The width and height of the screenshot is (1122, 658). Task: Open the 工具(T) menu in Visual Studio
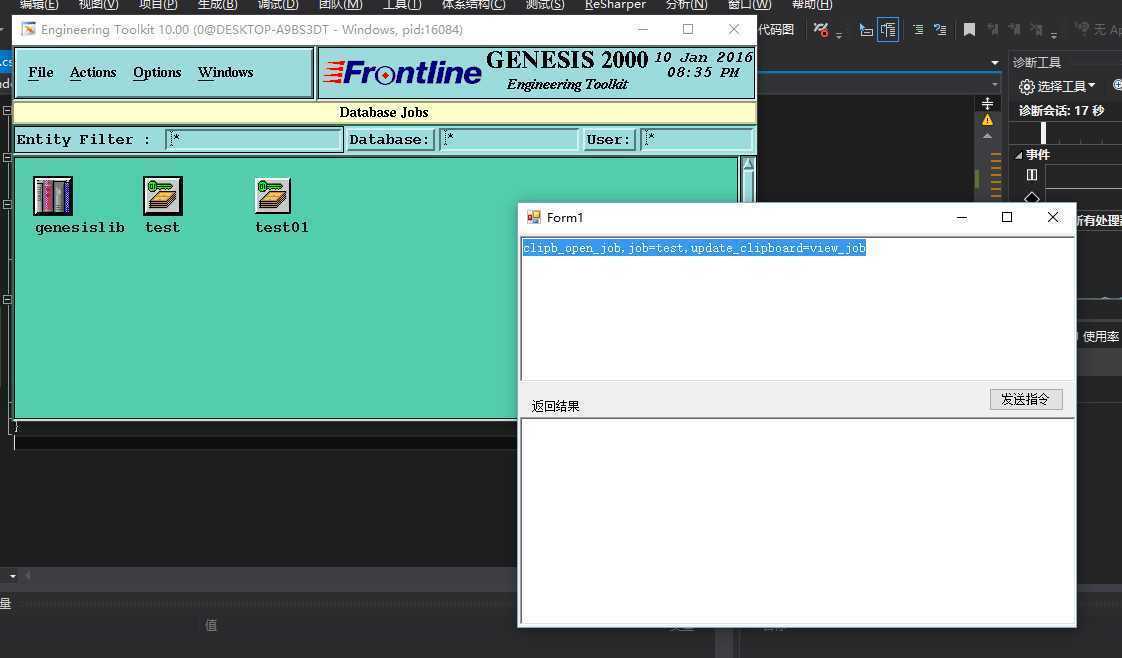(402, 4)
